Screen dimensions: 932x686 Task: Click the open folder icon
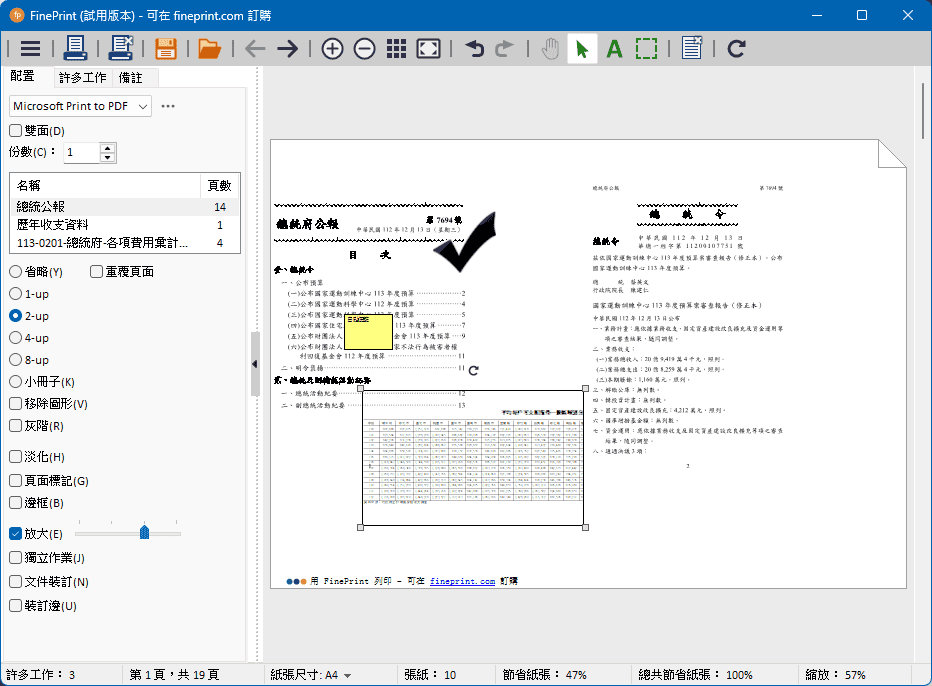(209, 48)
